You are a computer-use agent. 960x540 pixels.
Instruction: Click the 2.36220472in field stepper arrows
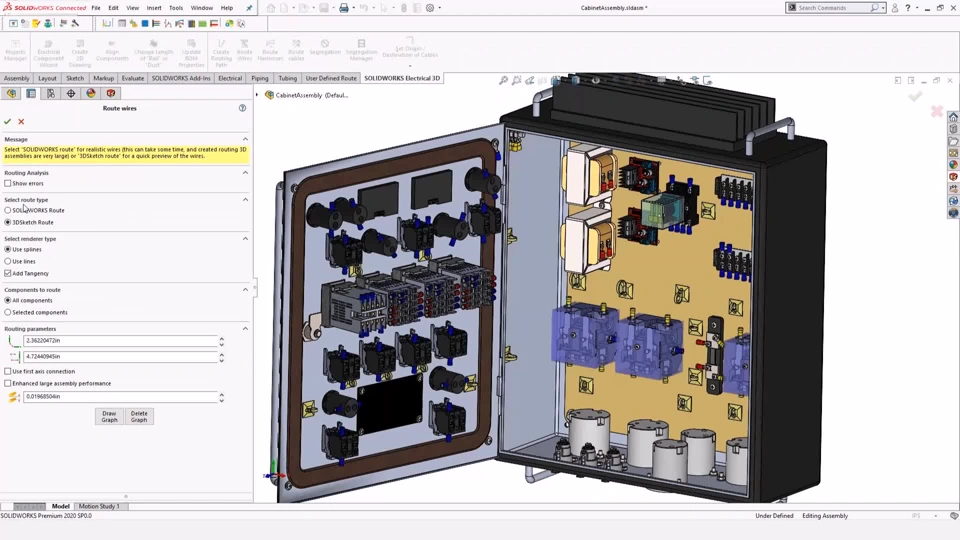(222, 340)
